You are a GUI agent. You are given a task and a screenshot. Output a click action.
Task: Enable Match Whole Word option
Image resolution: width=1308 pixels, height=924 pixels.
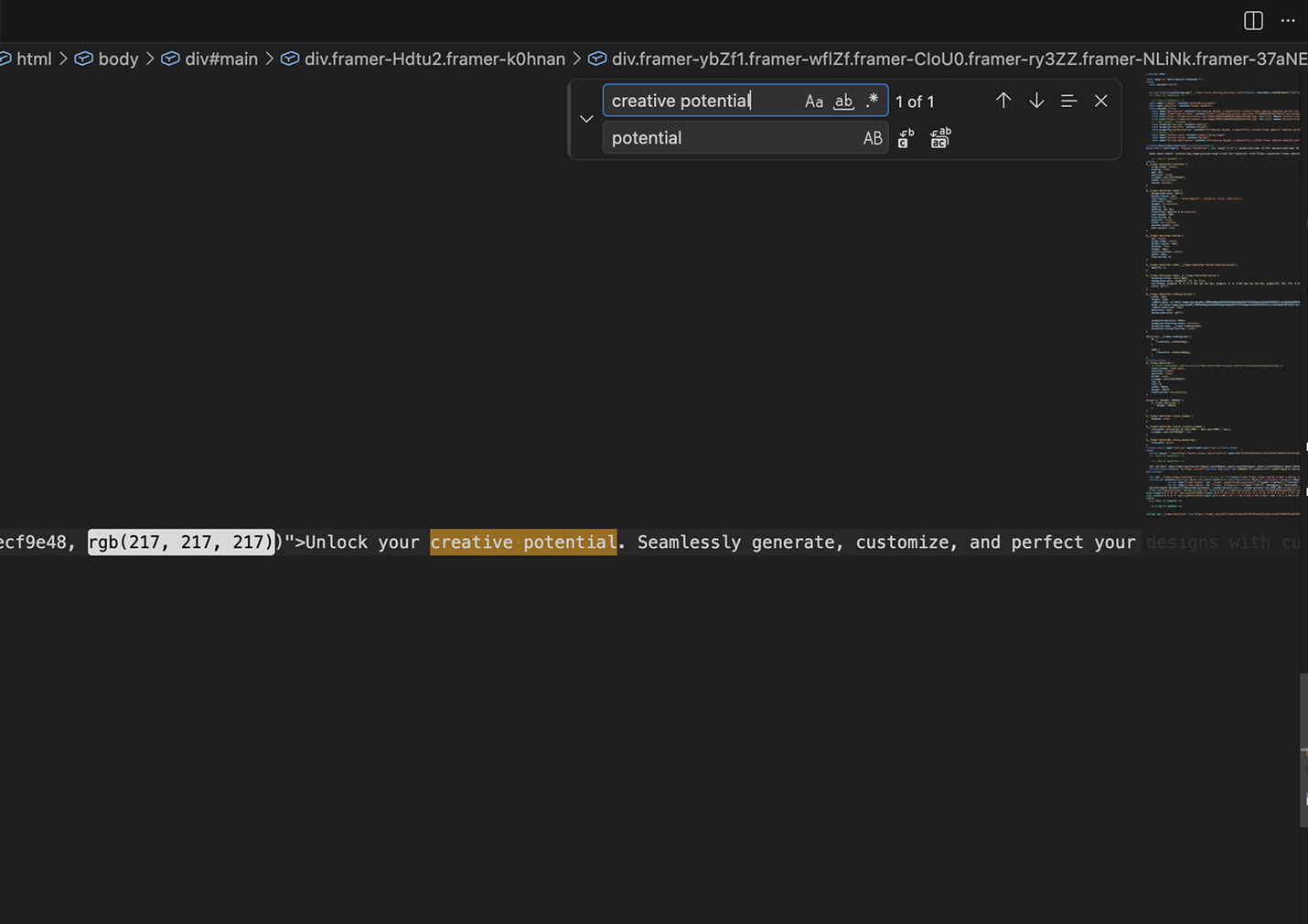(843, 102)
